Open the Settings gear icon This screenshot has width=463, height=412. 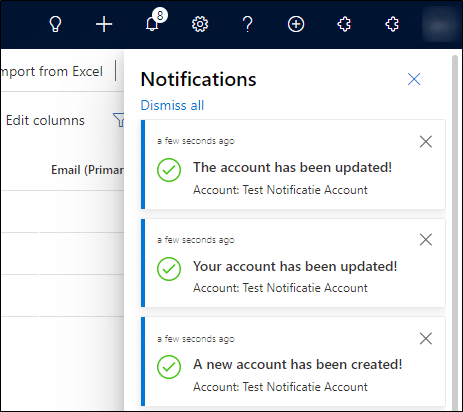200,24
